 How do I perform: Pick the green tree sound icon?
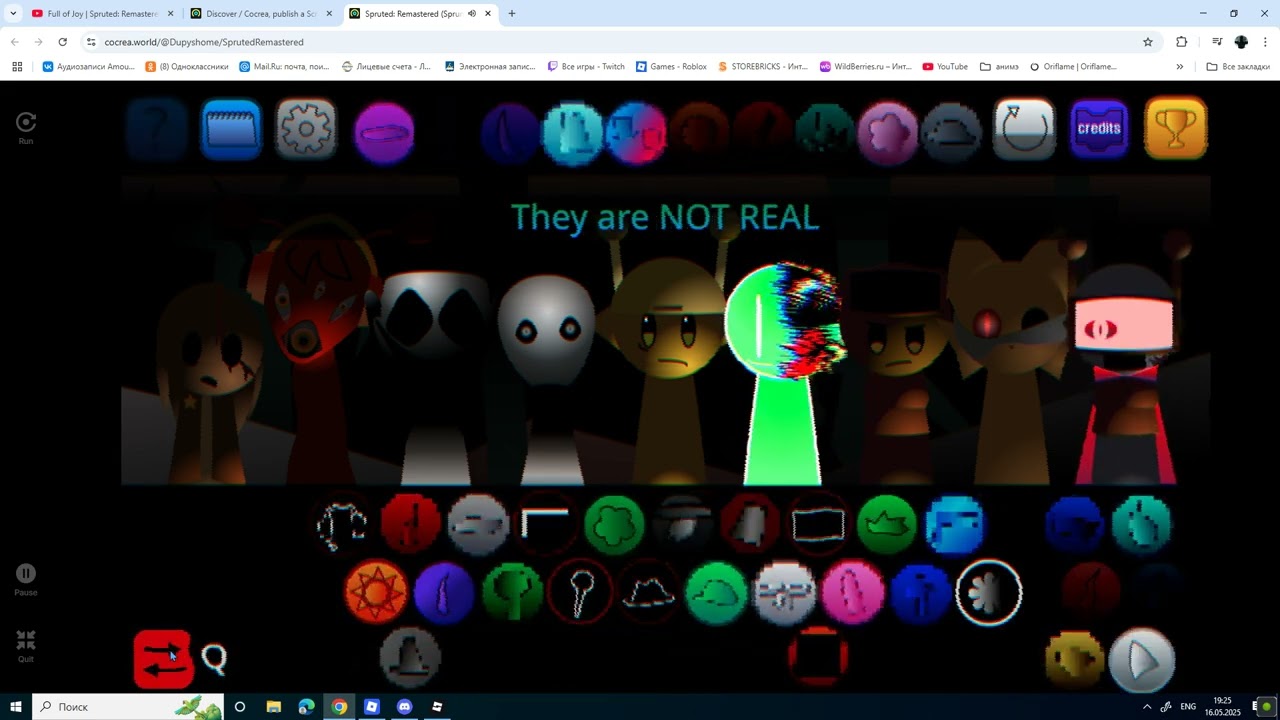pyautogui.click(x=513, y=592)
